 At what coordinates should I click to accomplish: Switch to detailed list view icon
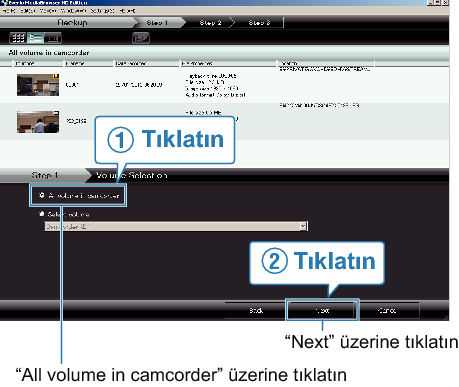point(35,38)
